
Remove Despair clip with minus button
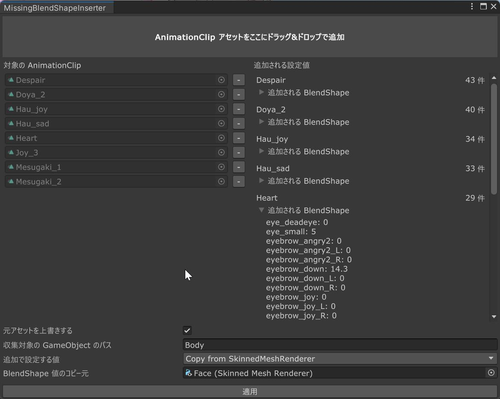[239, 80]
